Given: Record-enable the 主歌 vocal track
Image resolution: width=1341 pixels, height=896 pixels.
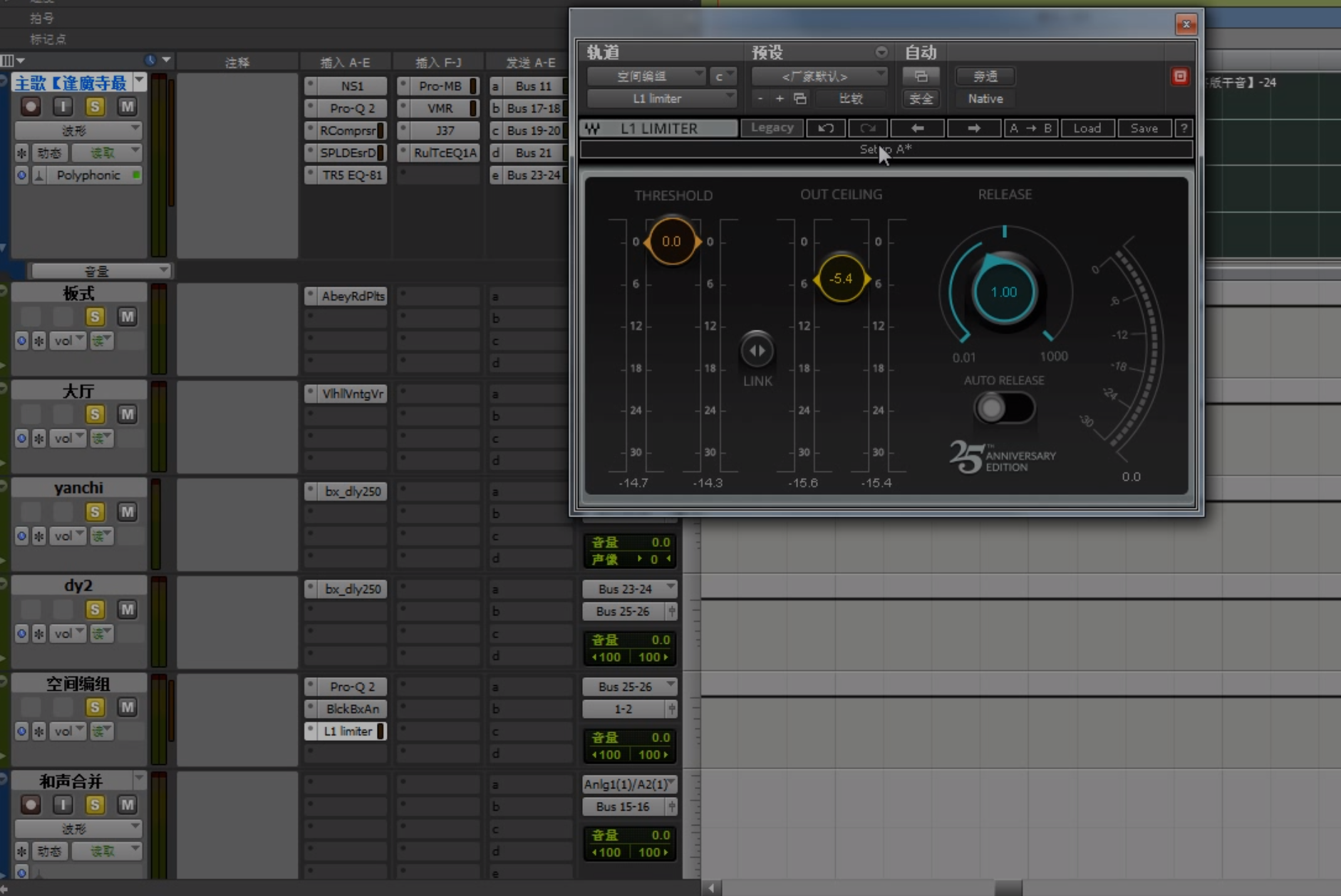Looking at the screenshot, I should (x=30, y=106).
